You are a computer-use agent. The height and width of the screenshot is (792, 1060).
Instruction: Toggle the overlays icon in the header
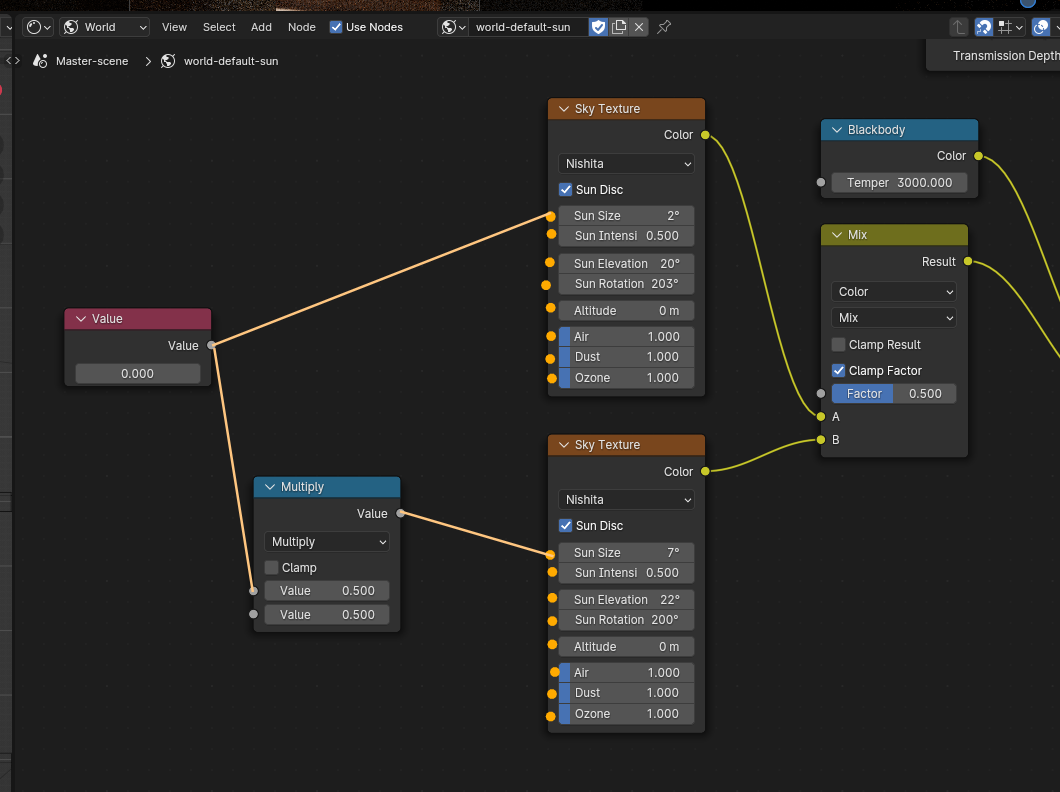tap(1041, 27)
